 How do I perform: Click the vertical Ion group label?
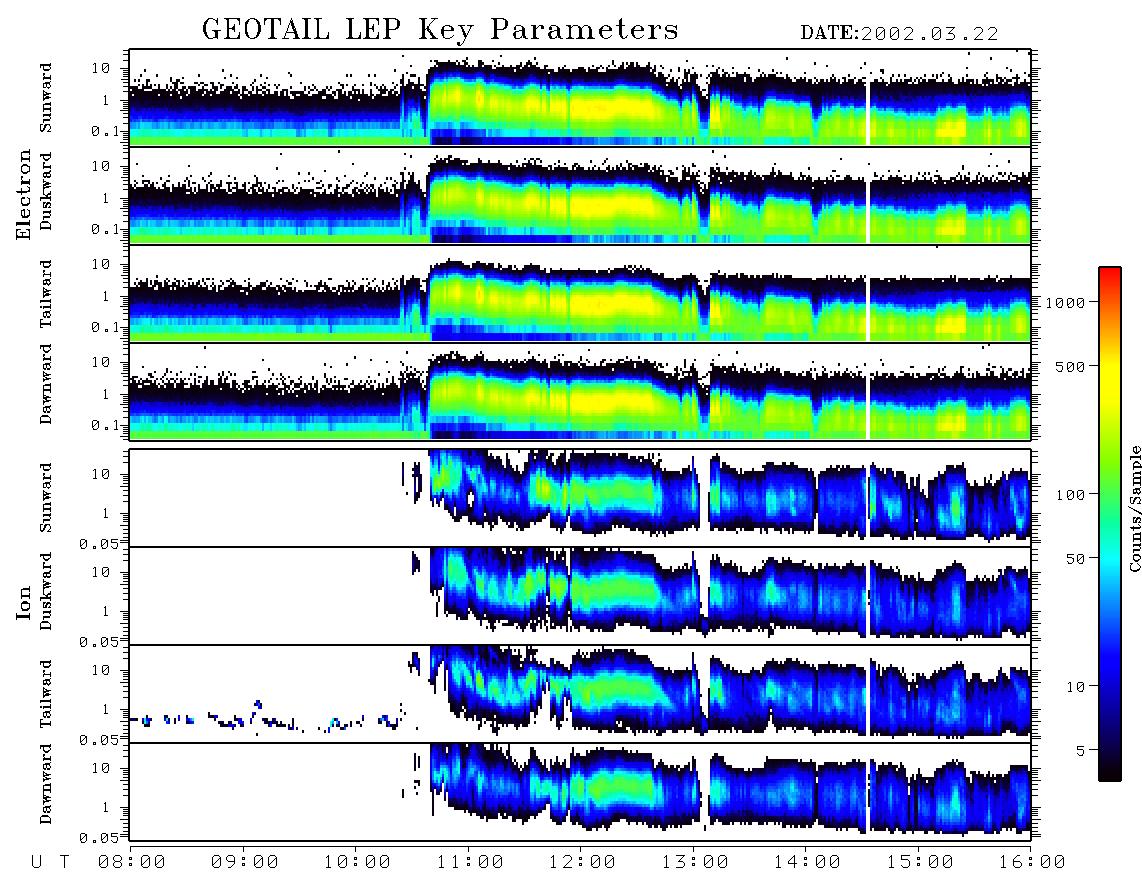pos(24,602)
